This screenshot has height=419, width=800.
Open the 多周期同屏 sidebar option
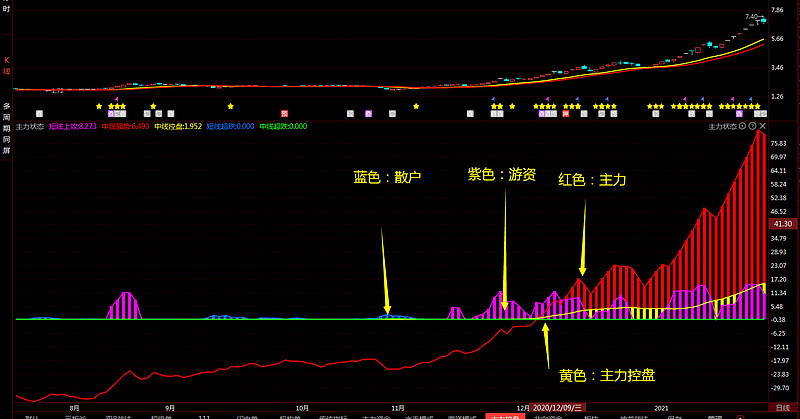[x=7, y=125]
